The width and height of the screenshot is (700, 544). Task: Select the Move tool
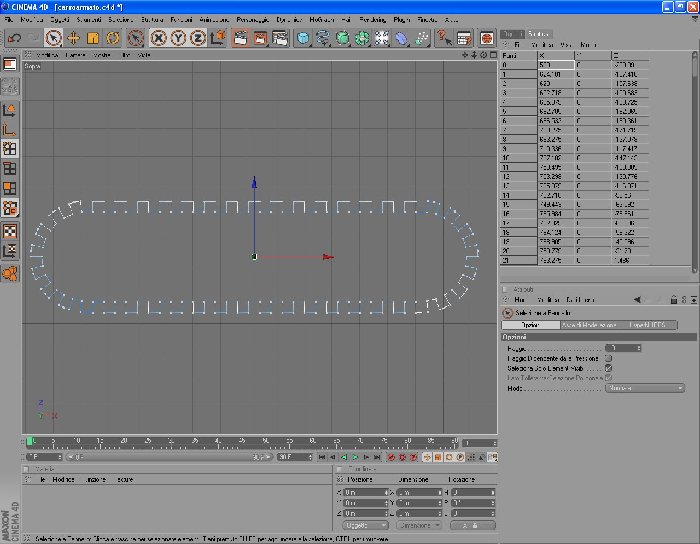click(x=73, y=38)
